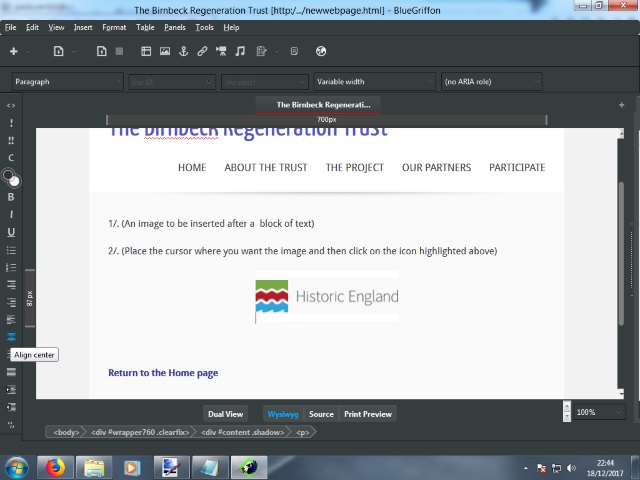
Task: Click the Wysiwyg view button
Action: 283,414
